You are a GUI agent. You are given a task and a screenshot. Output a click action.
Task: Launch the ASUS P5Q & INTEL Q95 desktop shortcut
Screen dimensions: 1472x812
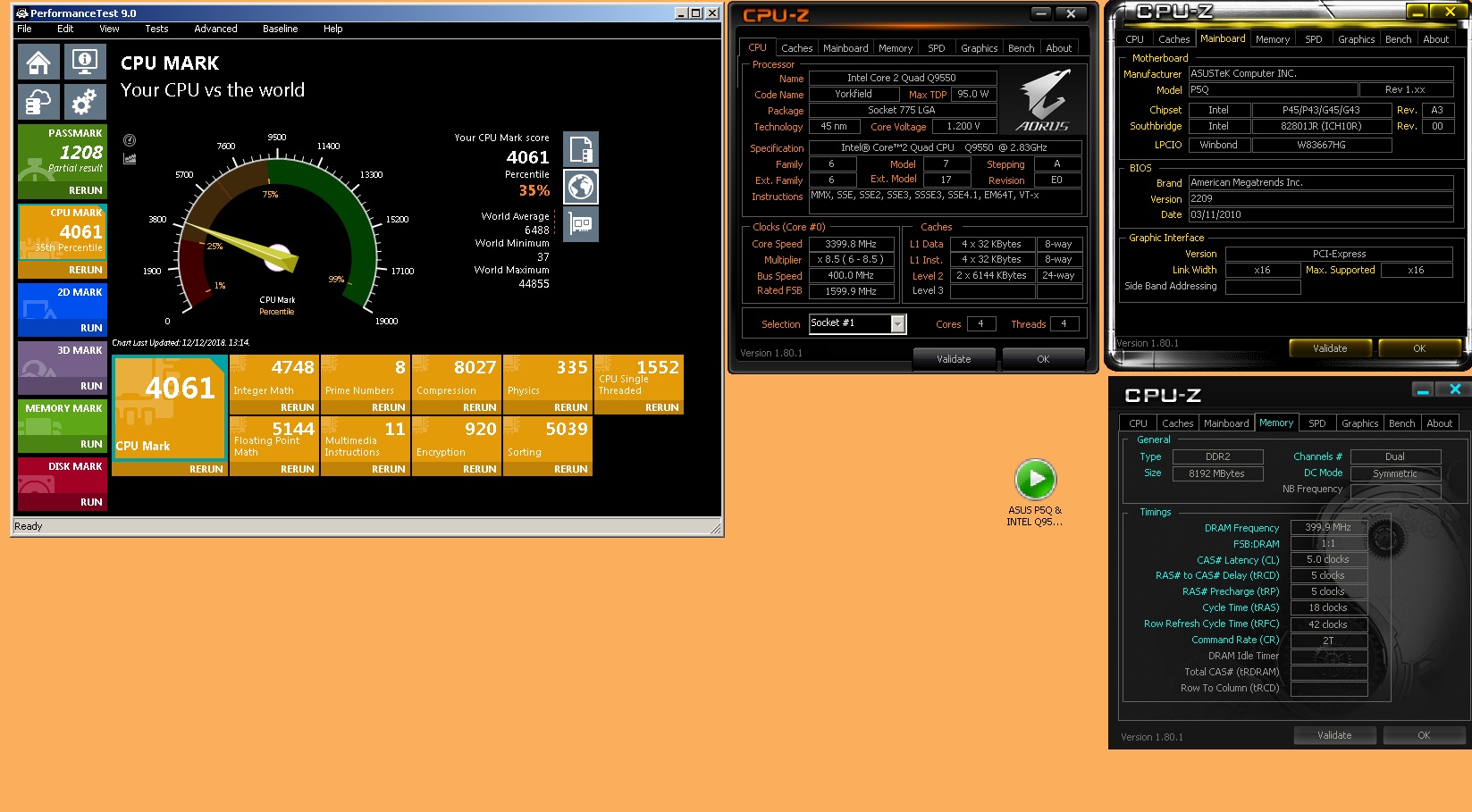coord(1035,491)
